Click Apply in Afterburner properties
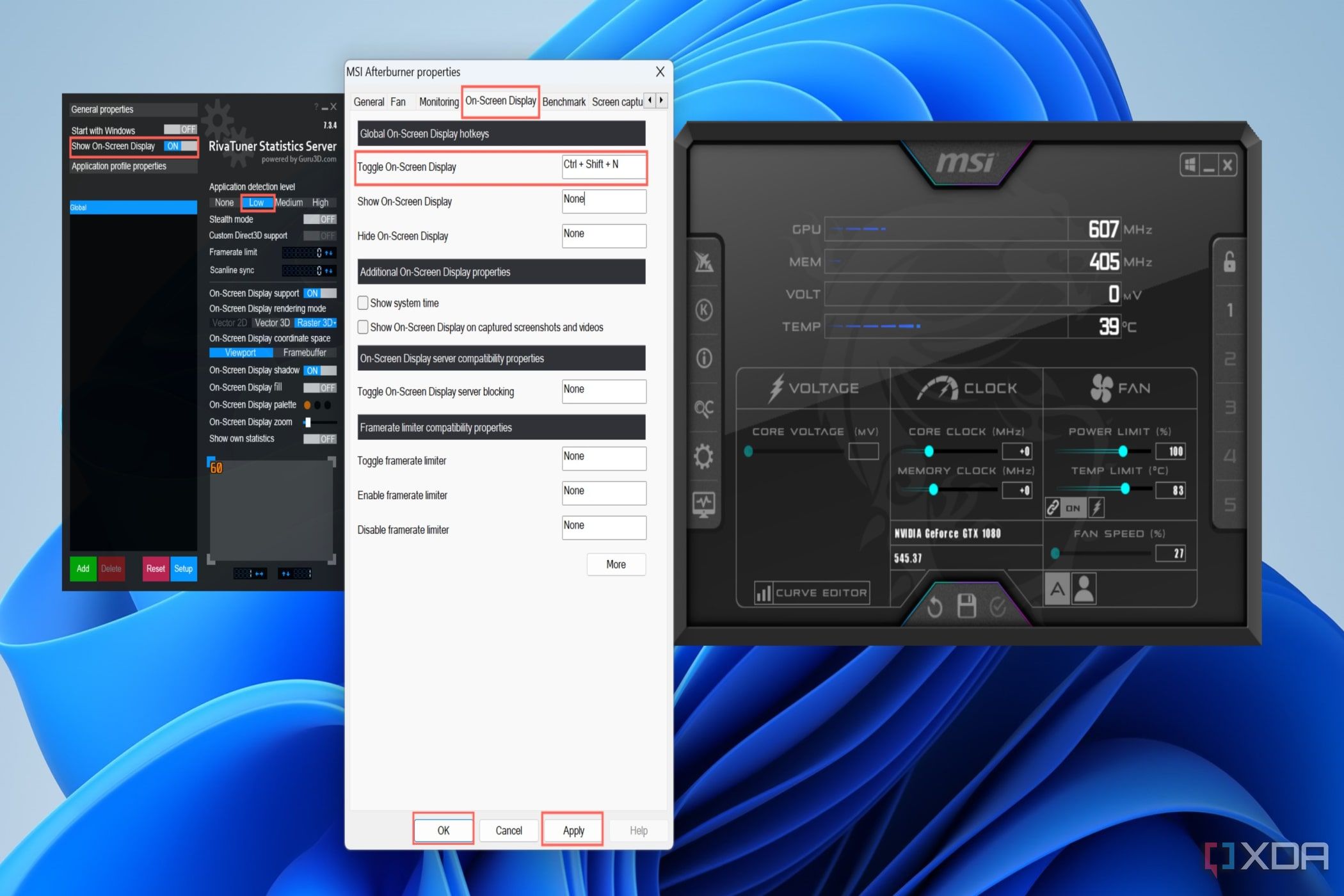This screenshot has height=896, width=1344. click(573, 830)
